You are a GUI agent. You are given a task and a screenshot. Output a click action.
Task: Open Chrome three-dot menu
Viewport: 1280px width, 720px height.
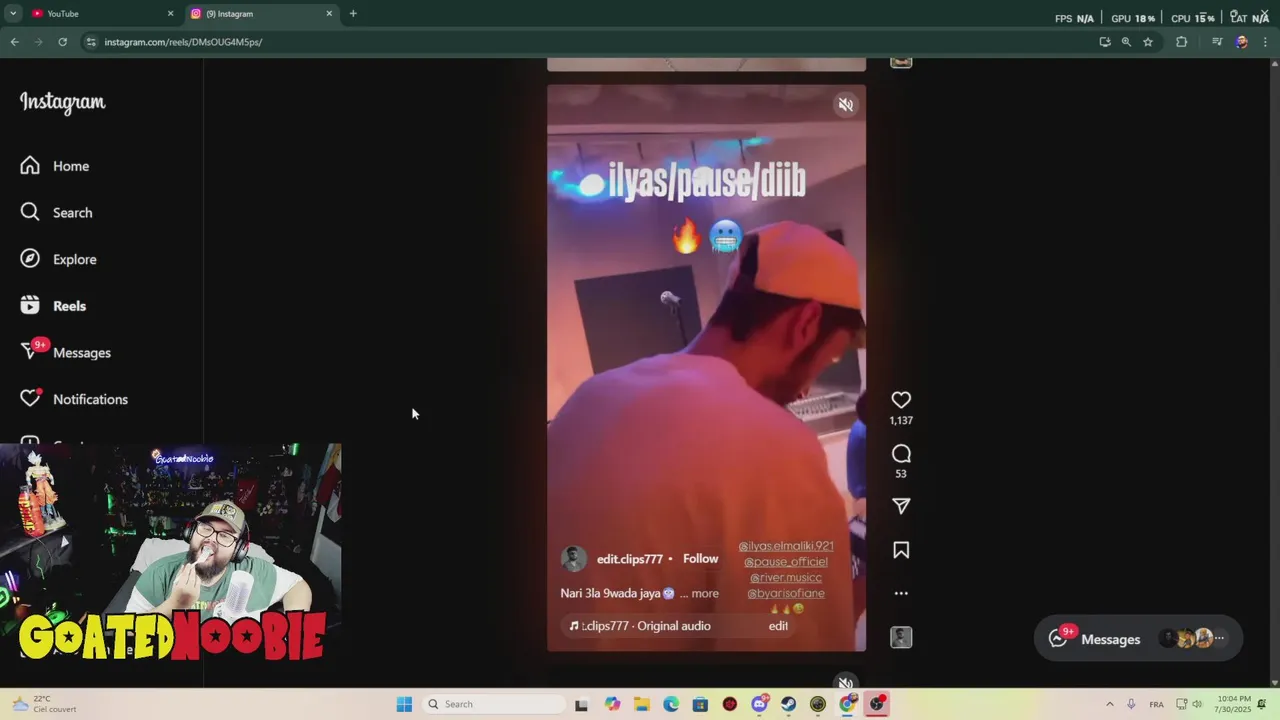pyautogui.click(x=1266, y=42)
